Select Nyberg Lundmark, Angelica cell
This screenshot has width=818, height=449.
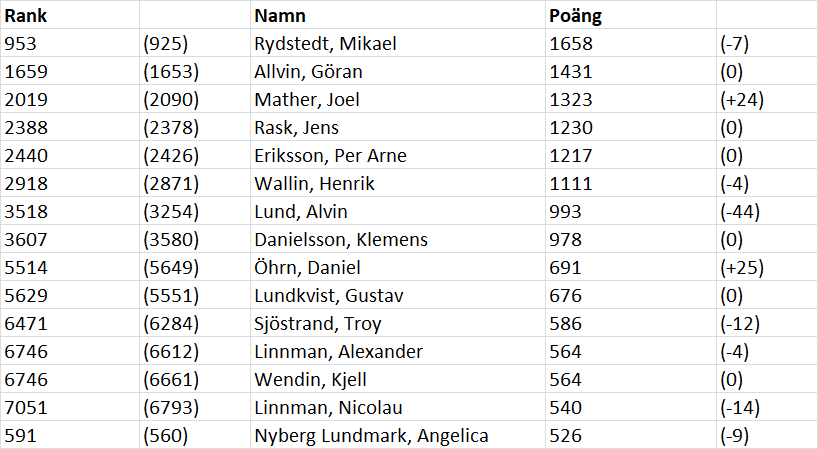371,436
